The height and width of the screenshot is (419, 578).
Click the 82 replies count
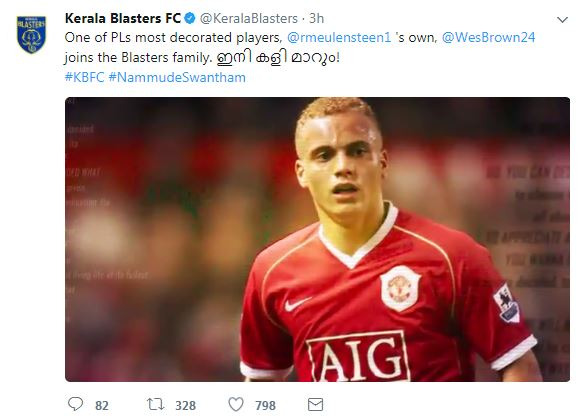click(x=102, y=406)
